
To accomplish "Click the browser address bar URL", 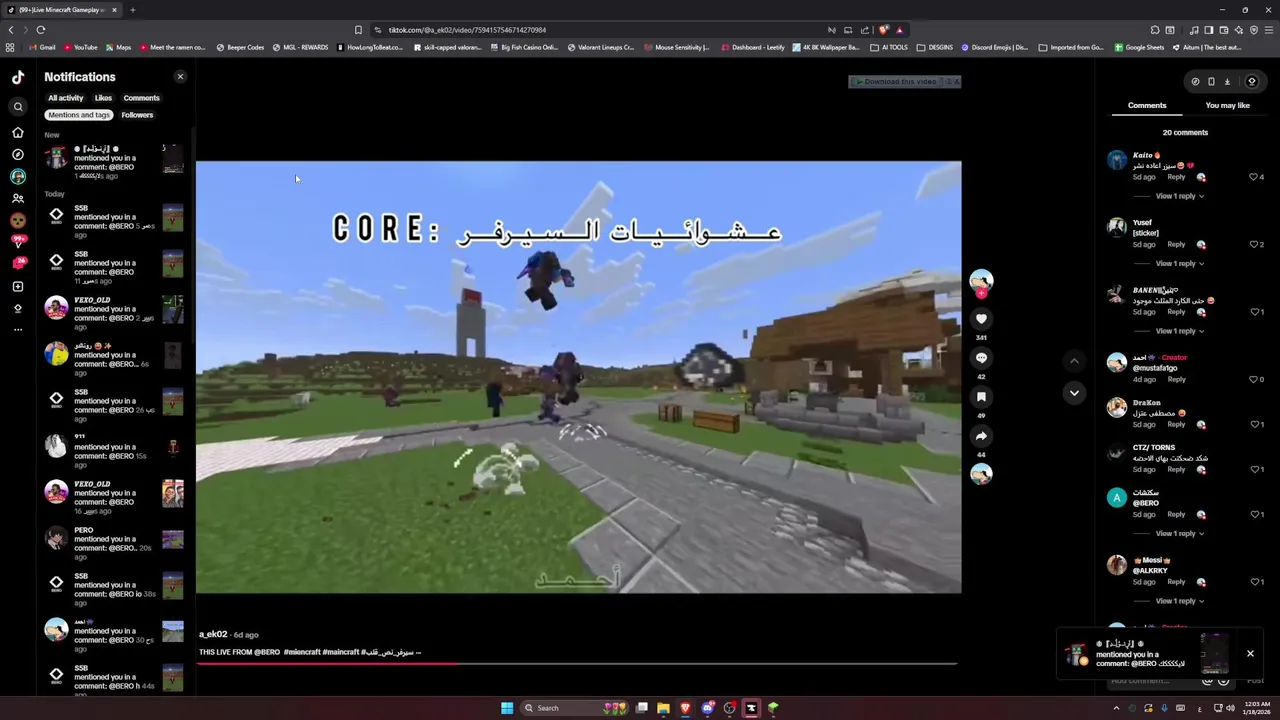I will 467,30.
